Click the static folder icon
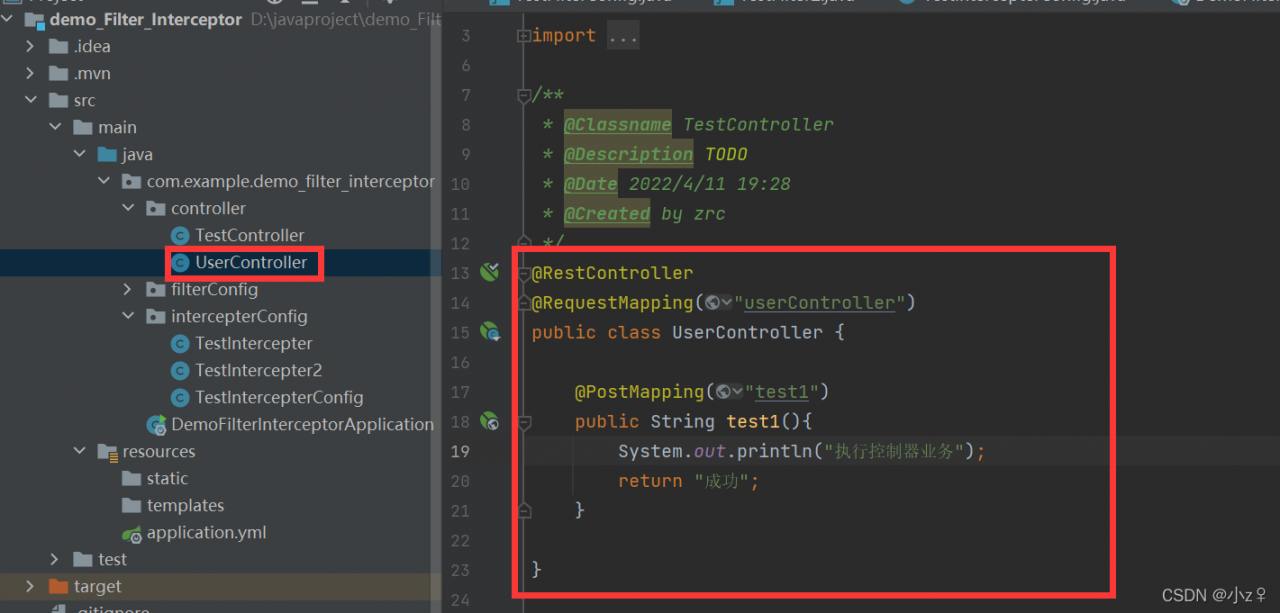The width and height of the screenshot is (1280, 613). pos(132,479)
